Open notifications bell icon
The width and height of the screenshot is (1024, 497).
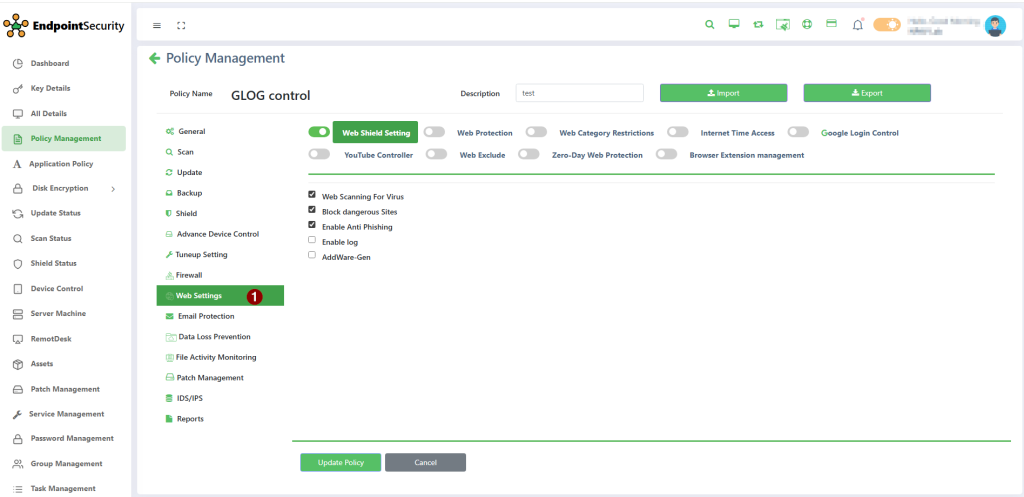click(x=857, y=25)
